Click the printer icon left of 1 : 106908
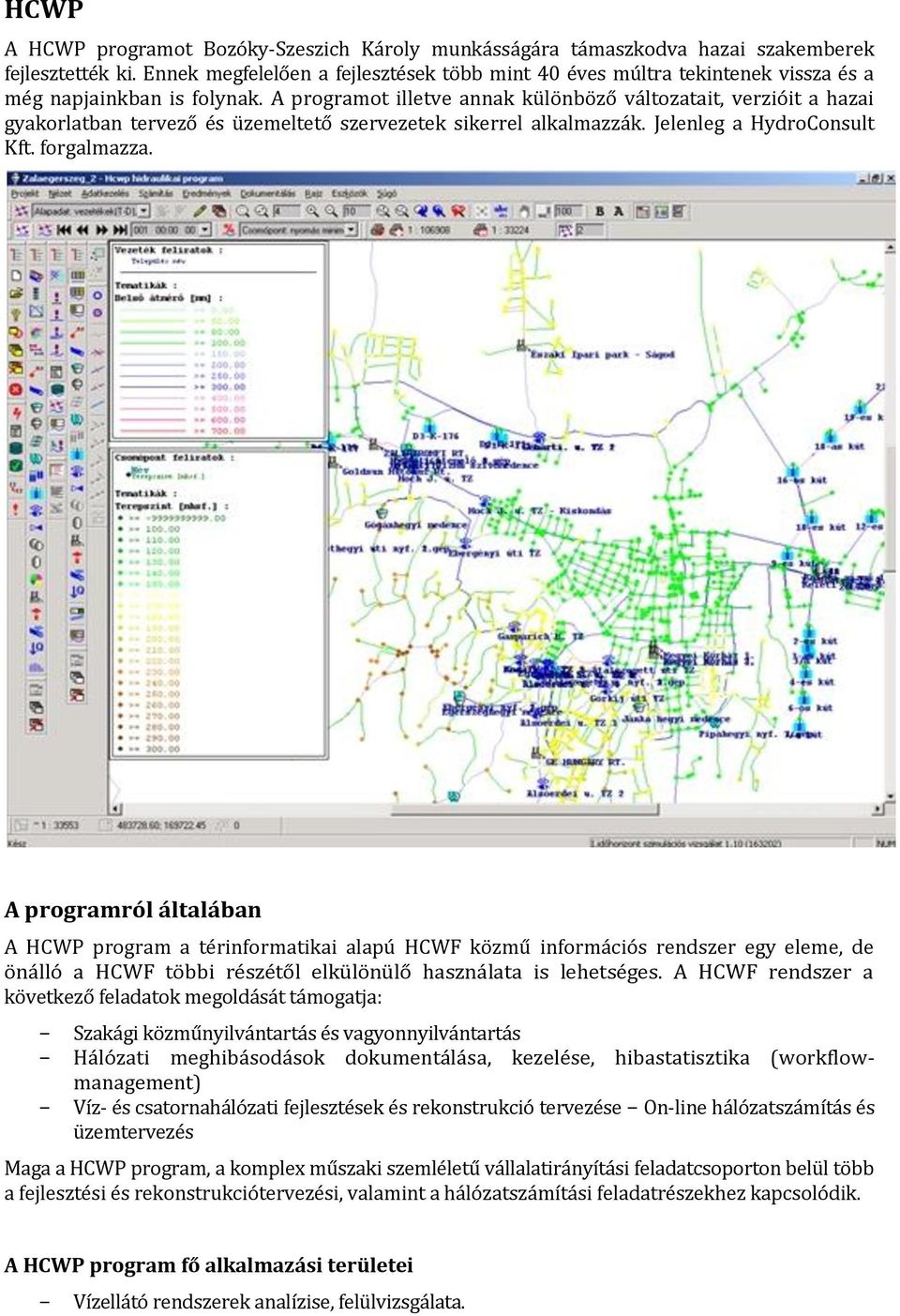Image resolution: width=900 pixels, height=1316 pixels. [378, 230]
